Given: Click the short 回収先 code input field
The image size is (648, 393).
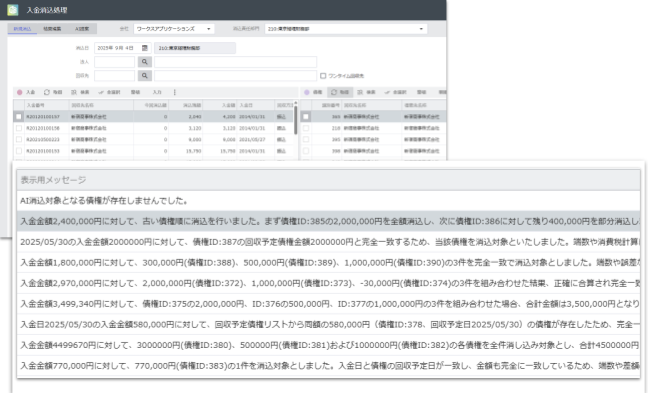Looking at the screenshot, I should coord(114,76).
